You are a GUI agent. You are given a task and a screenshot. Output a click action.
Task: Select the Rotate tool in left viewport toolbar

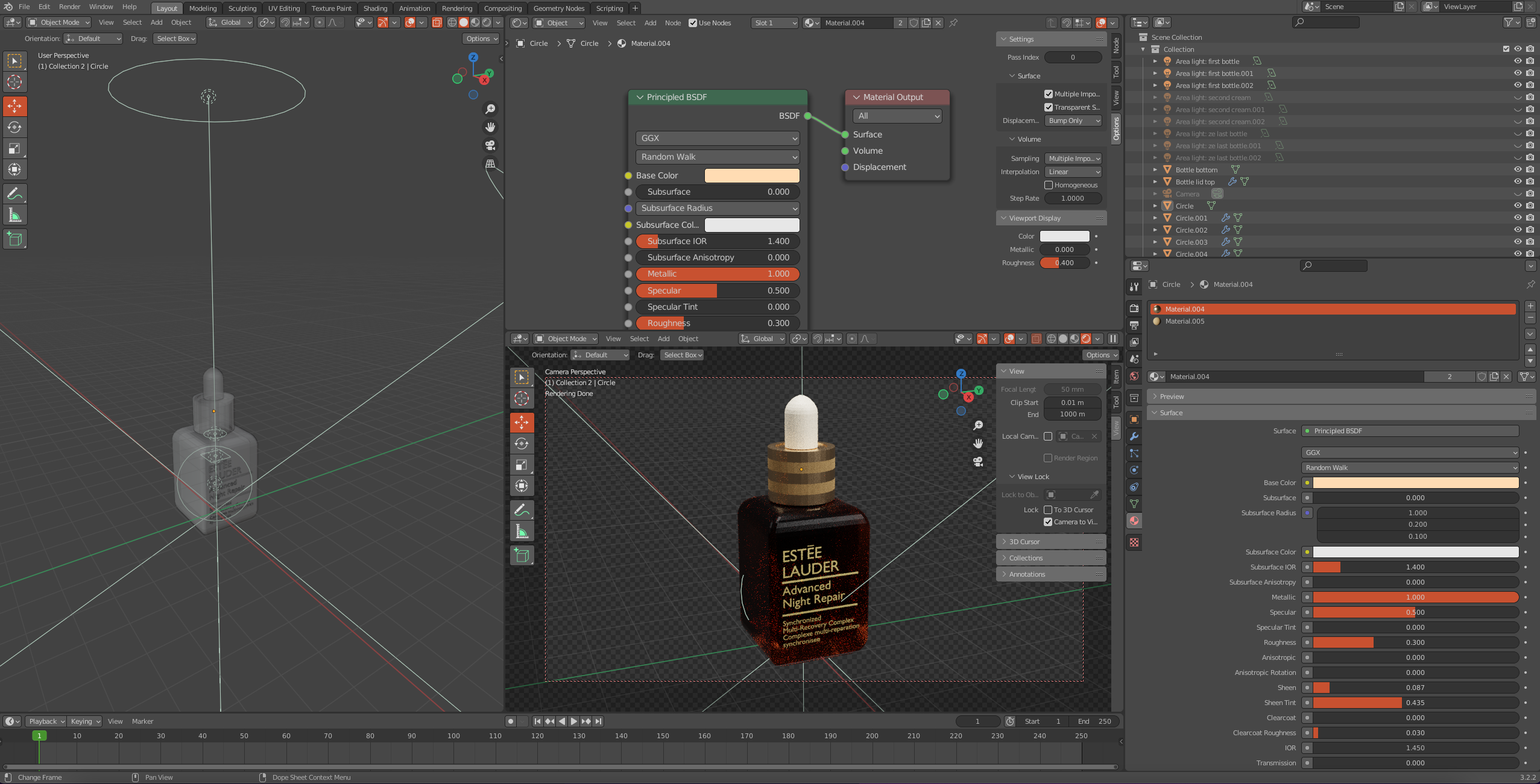pos(14,127)
